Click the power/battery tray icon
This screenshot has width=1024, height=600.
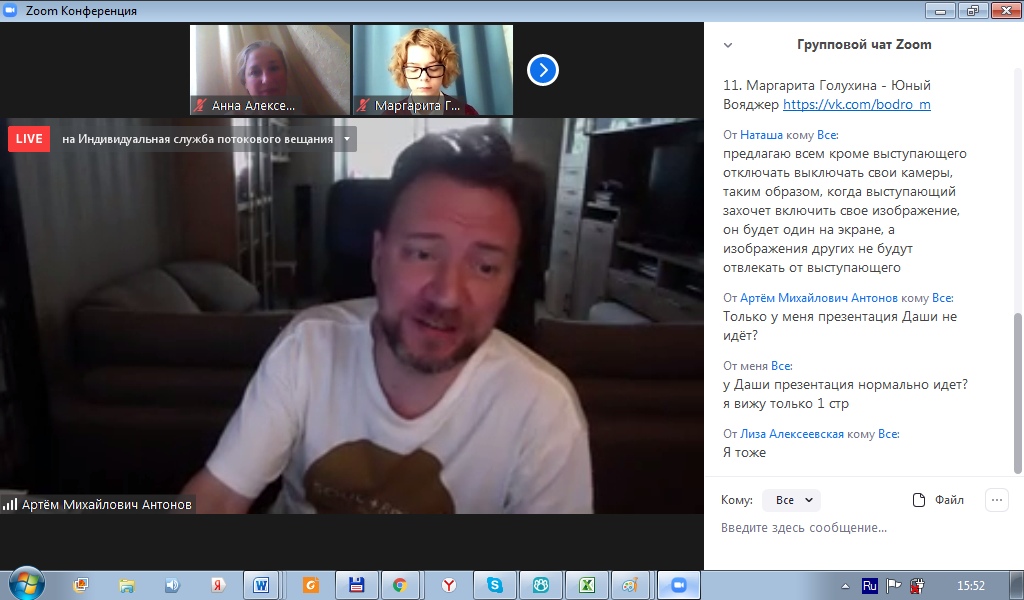pyautogui.click(x=918, y=586)
